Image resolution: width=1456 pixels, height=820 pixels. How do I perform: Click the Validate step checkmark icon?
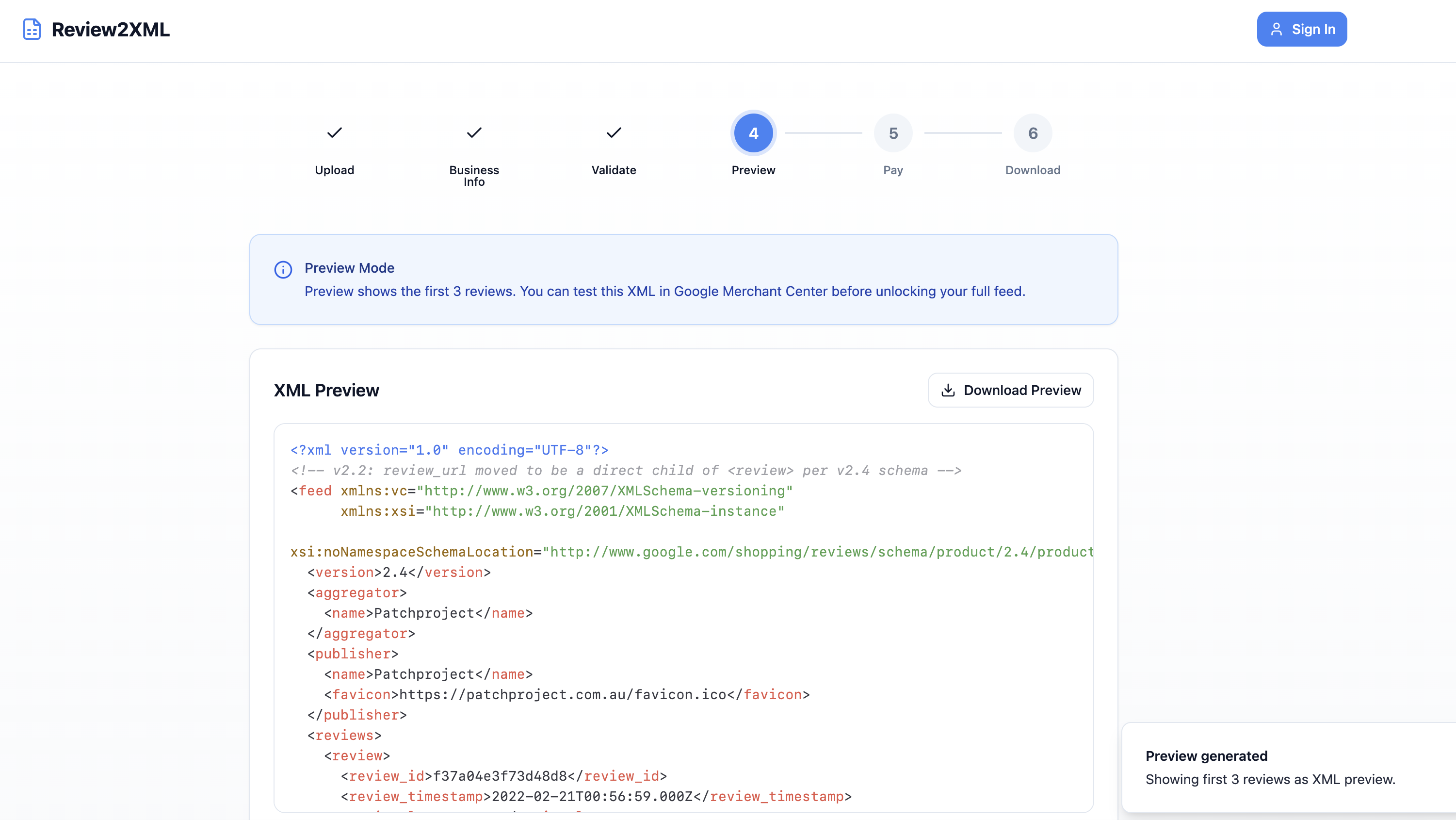pyautogui.click(x=613, y=133)
